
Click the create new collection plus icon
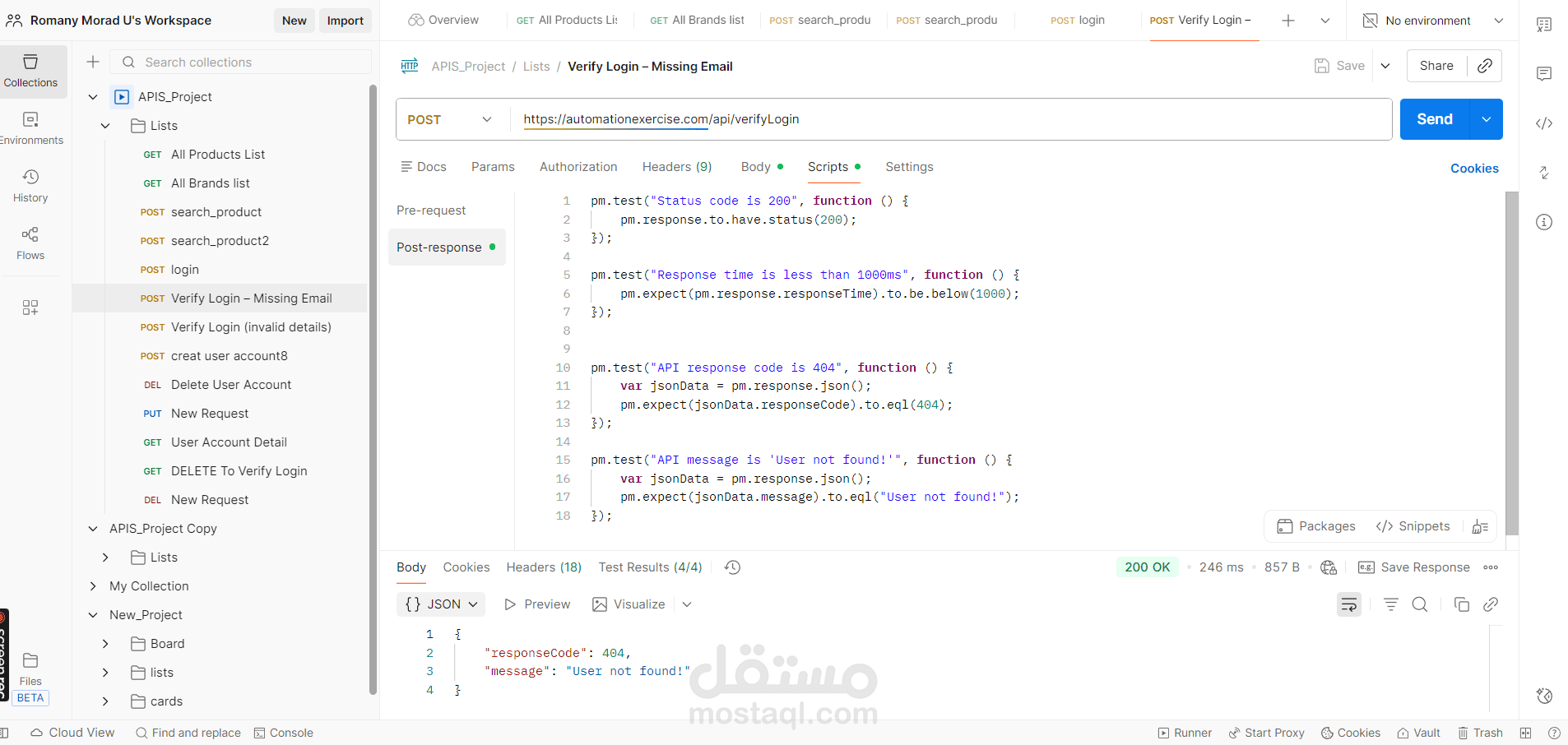[x=93, y=62]
